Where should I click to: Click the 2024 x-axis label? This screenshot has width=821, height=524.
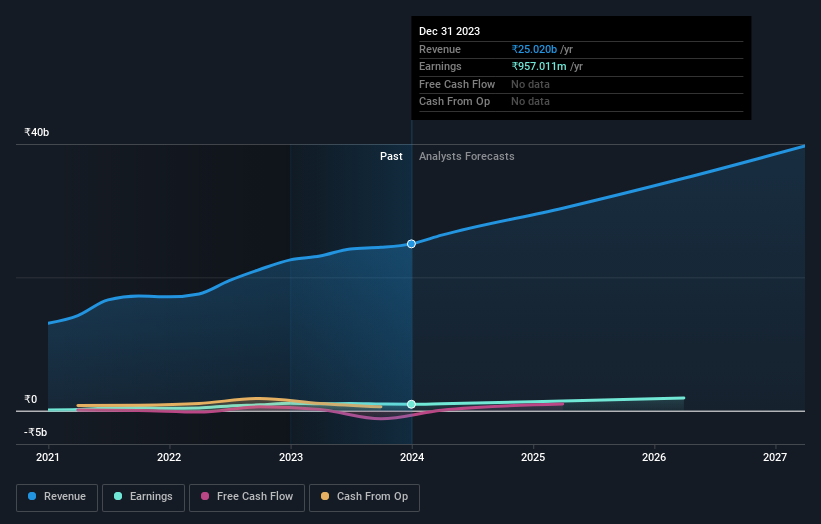[x=412, y=458]
